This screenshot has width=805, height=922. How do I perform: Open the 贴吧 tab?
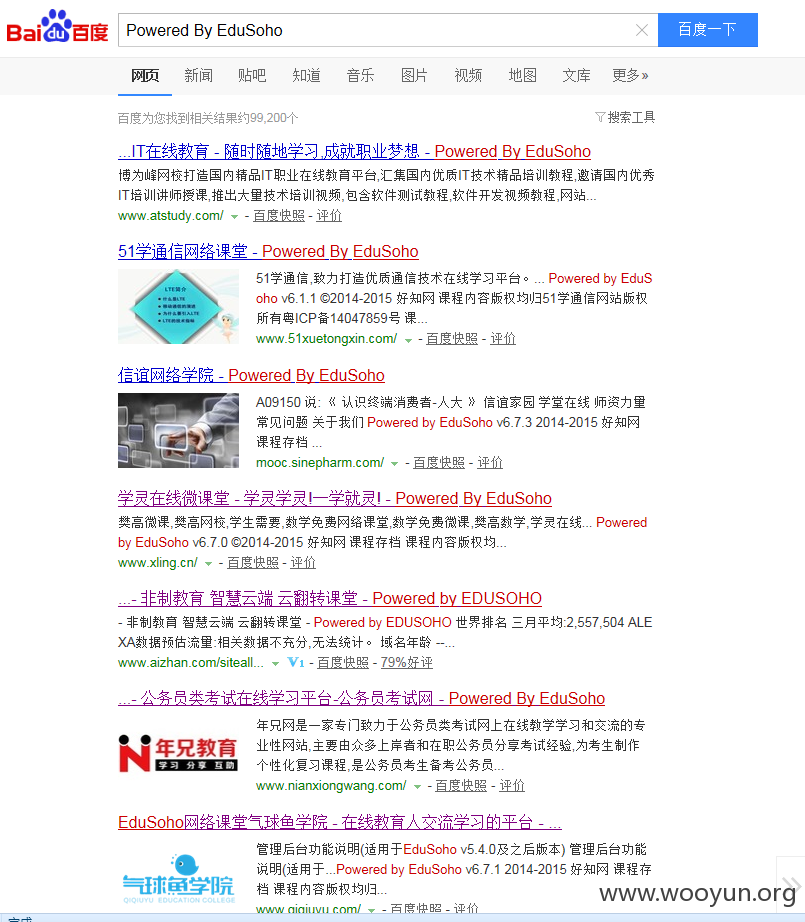252,75
